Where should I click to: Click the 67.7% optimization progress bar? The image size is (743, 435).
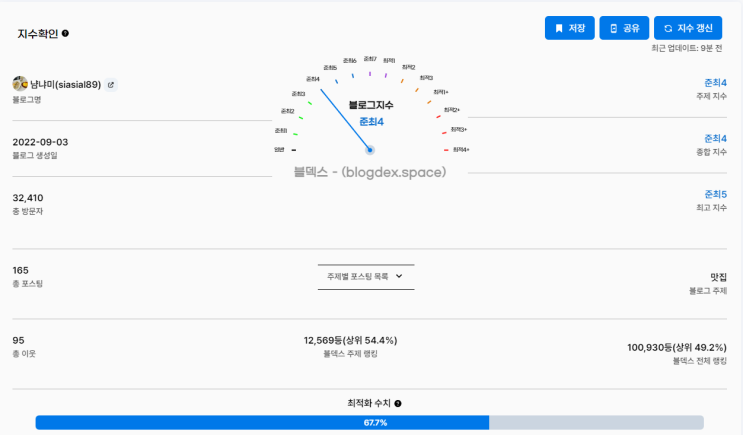point(370,422)
